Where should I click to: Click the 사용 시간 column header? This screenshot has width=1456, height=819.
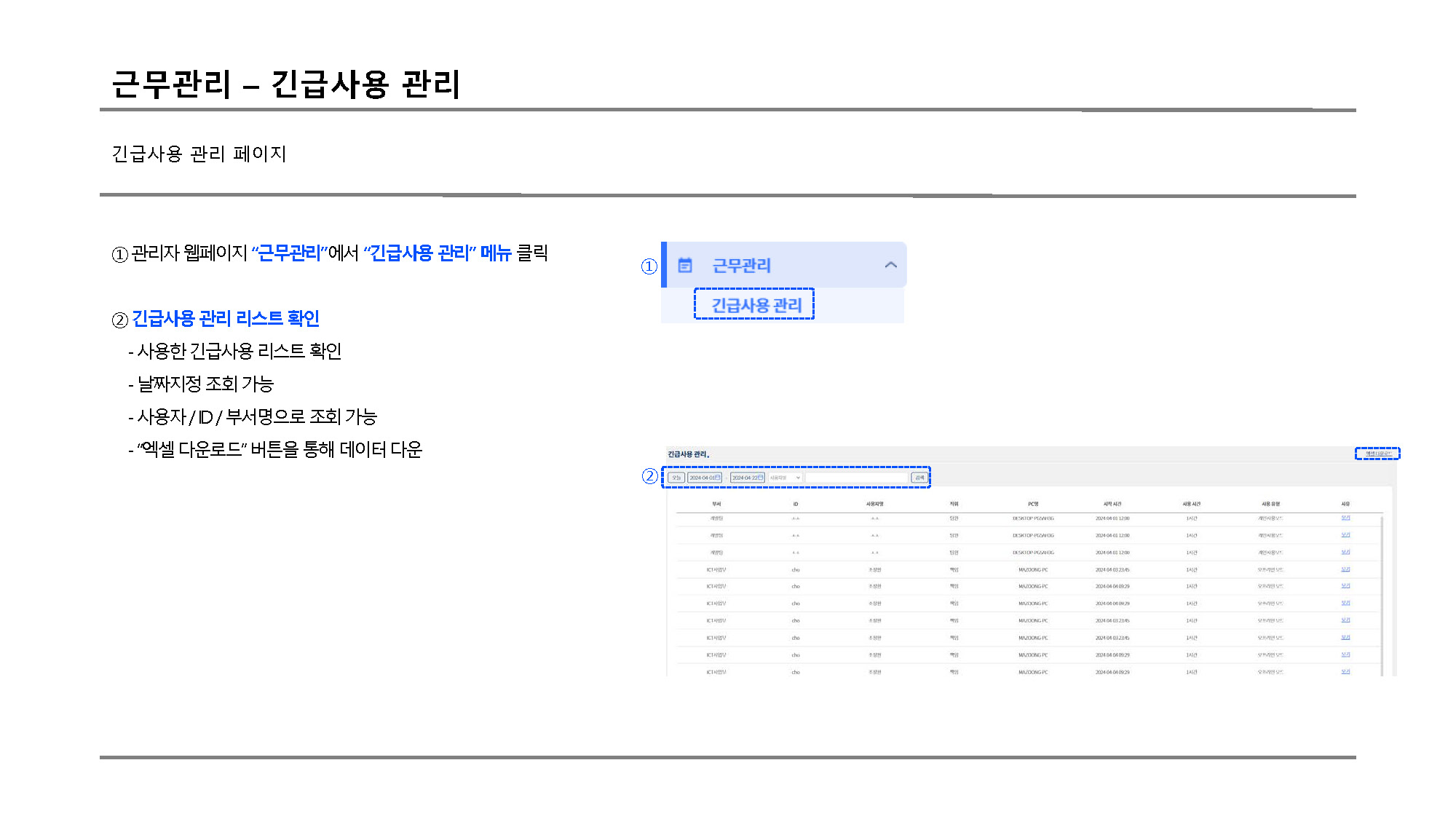[x=1192, y=504]
